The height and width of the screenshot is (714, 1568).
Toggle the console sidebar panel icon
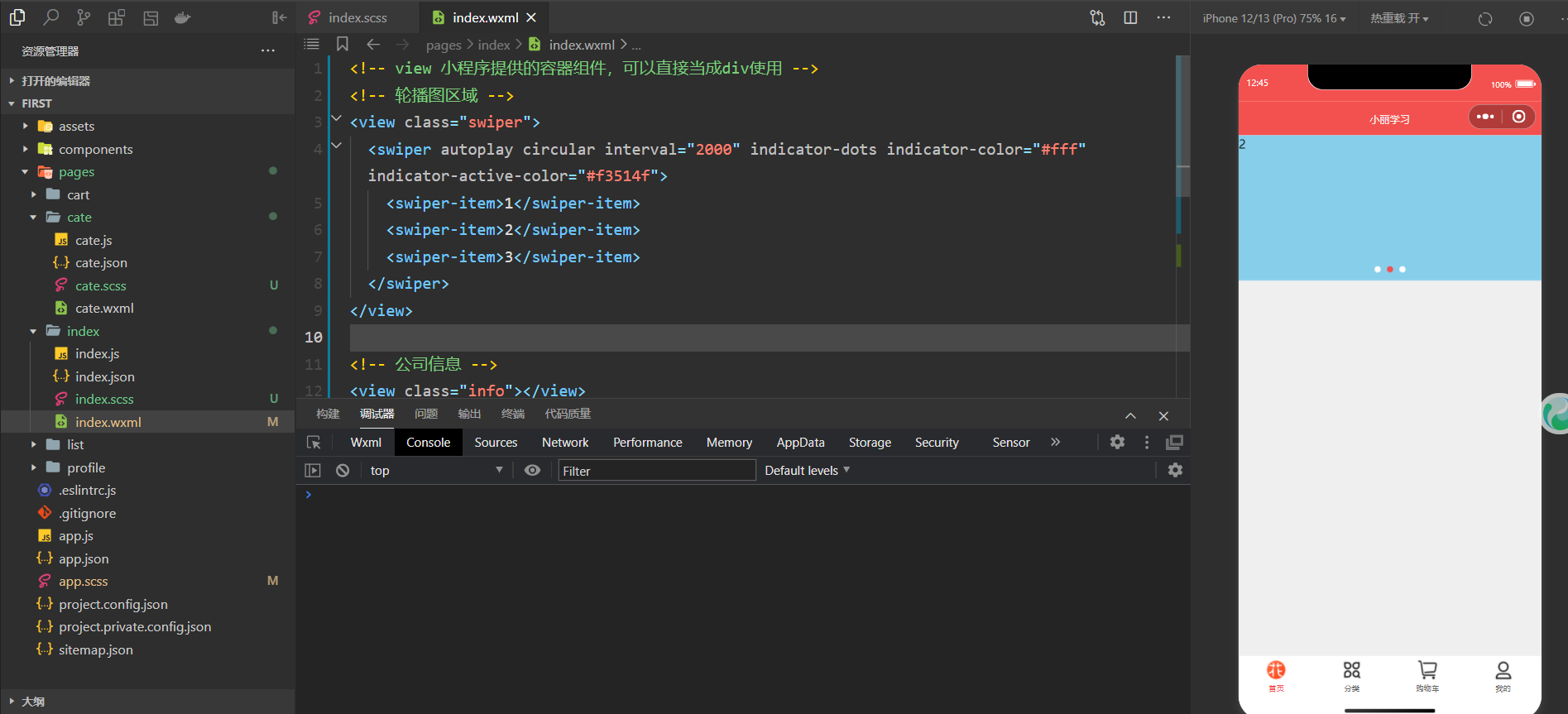pyautogui.click(x=312, y=470)
